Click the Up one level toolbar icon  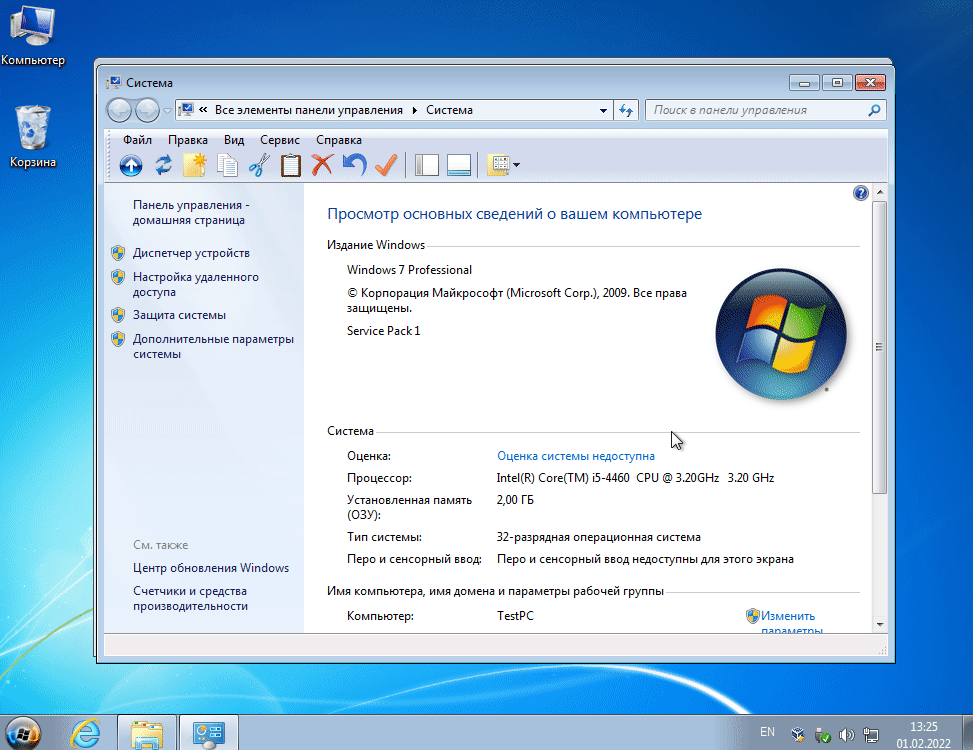131,165
